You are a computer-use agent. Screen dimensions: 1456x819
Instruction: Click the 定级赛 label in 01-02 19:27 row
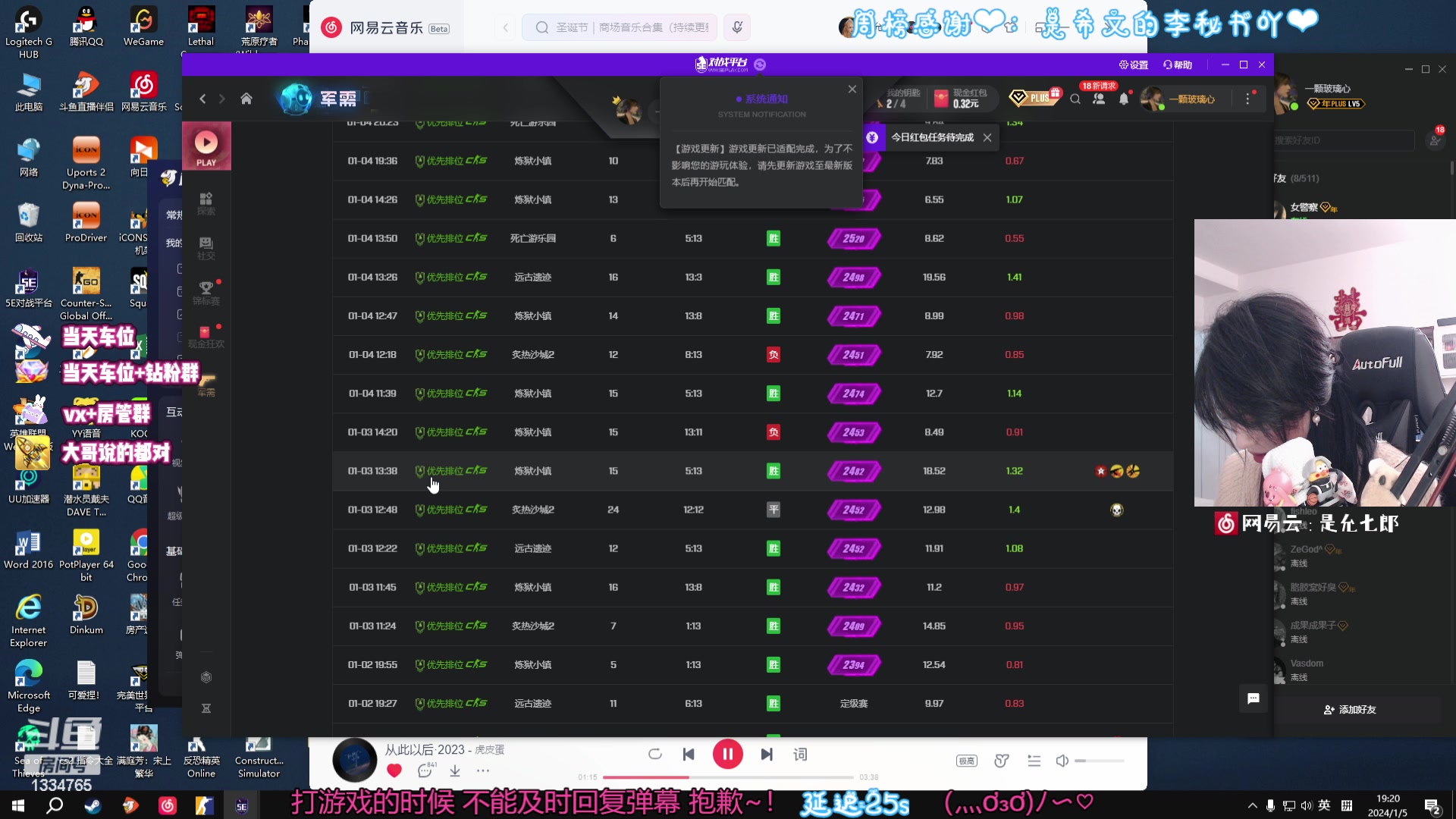pyautogui.click(x=854, y=704)
